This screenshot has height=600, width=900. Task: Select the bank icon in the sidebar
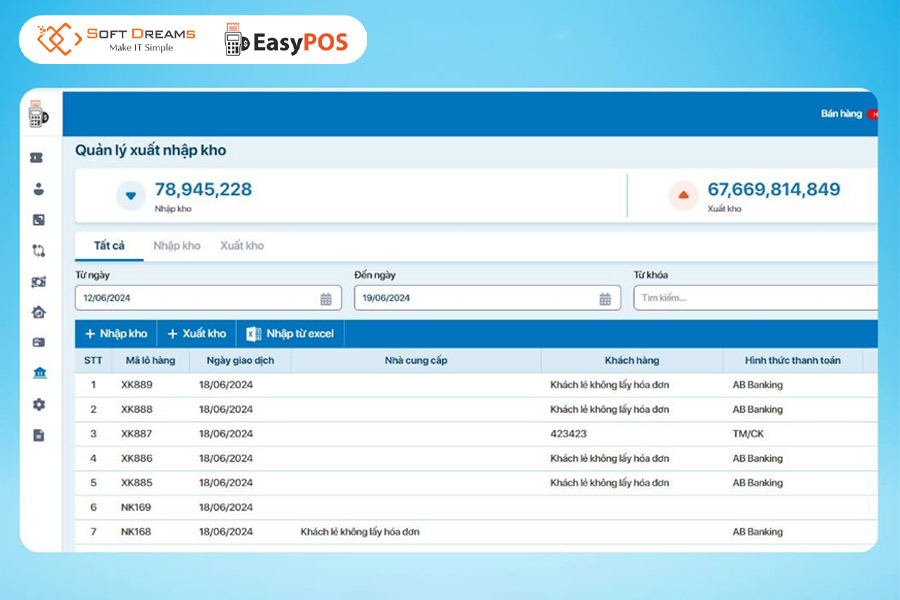click(38, 374)
